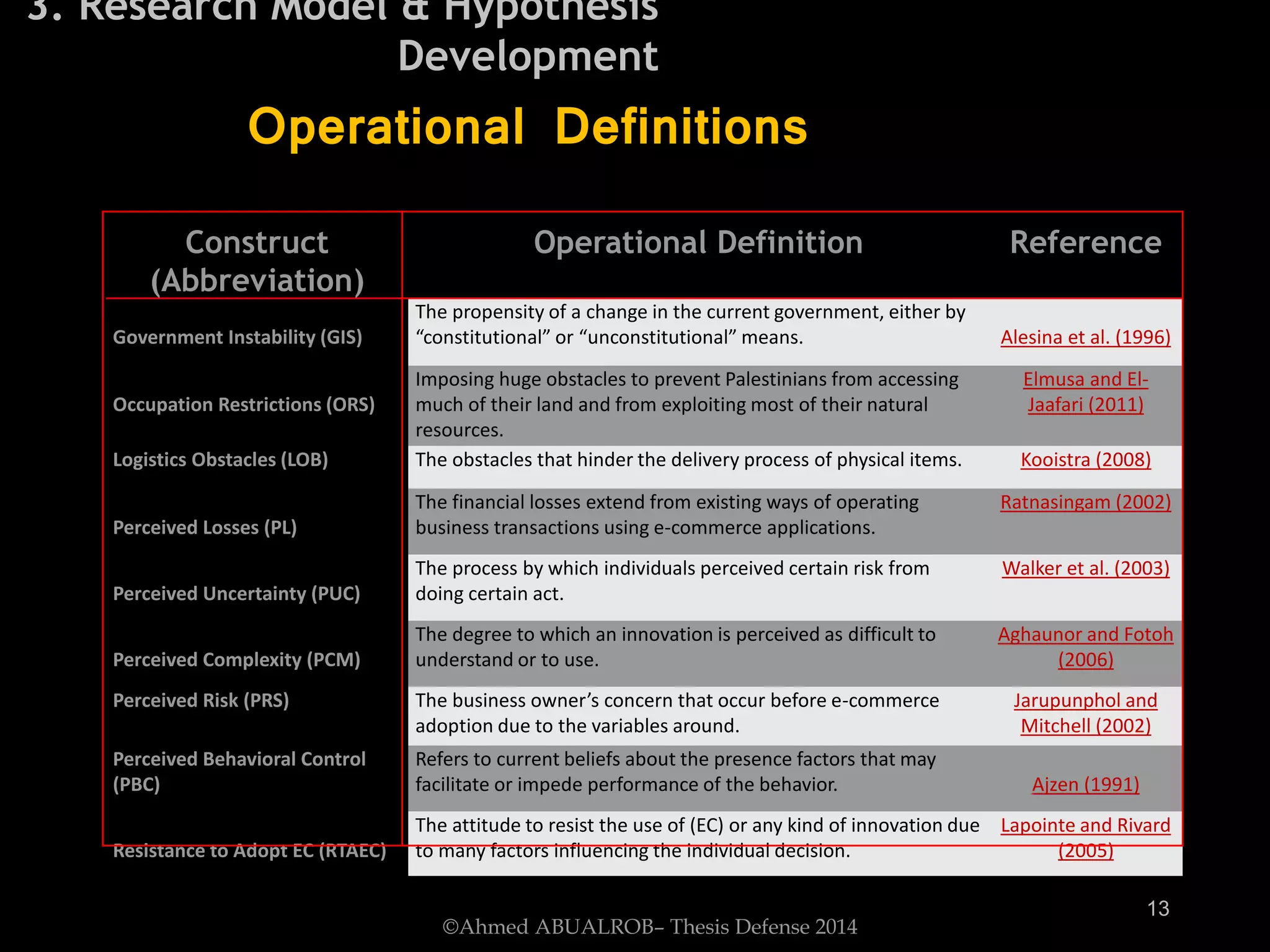The image size is (1270, 952).
Task: Select the Perceived Losses (PL) construct
Action: tap(205, 527)
